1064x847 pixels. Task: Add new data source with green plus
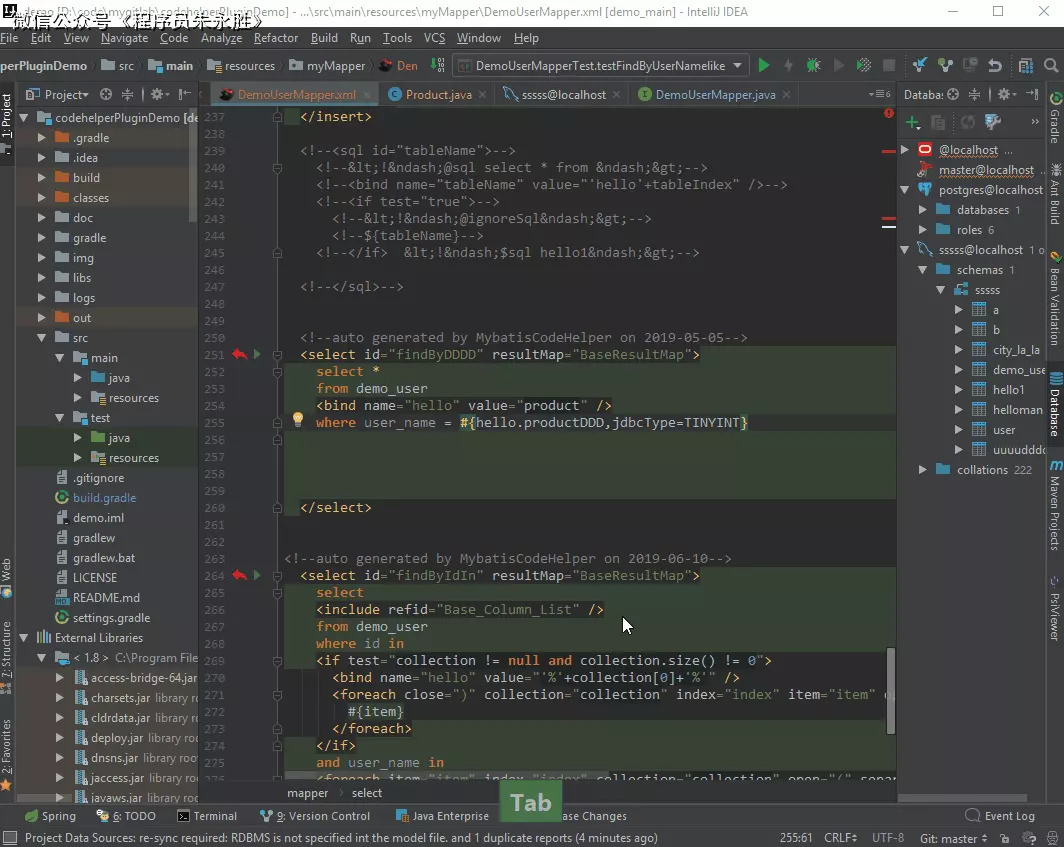(912, 122)
